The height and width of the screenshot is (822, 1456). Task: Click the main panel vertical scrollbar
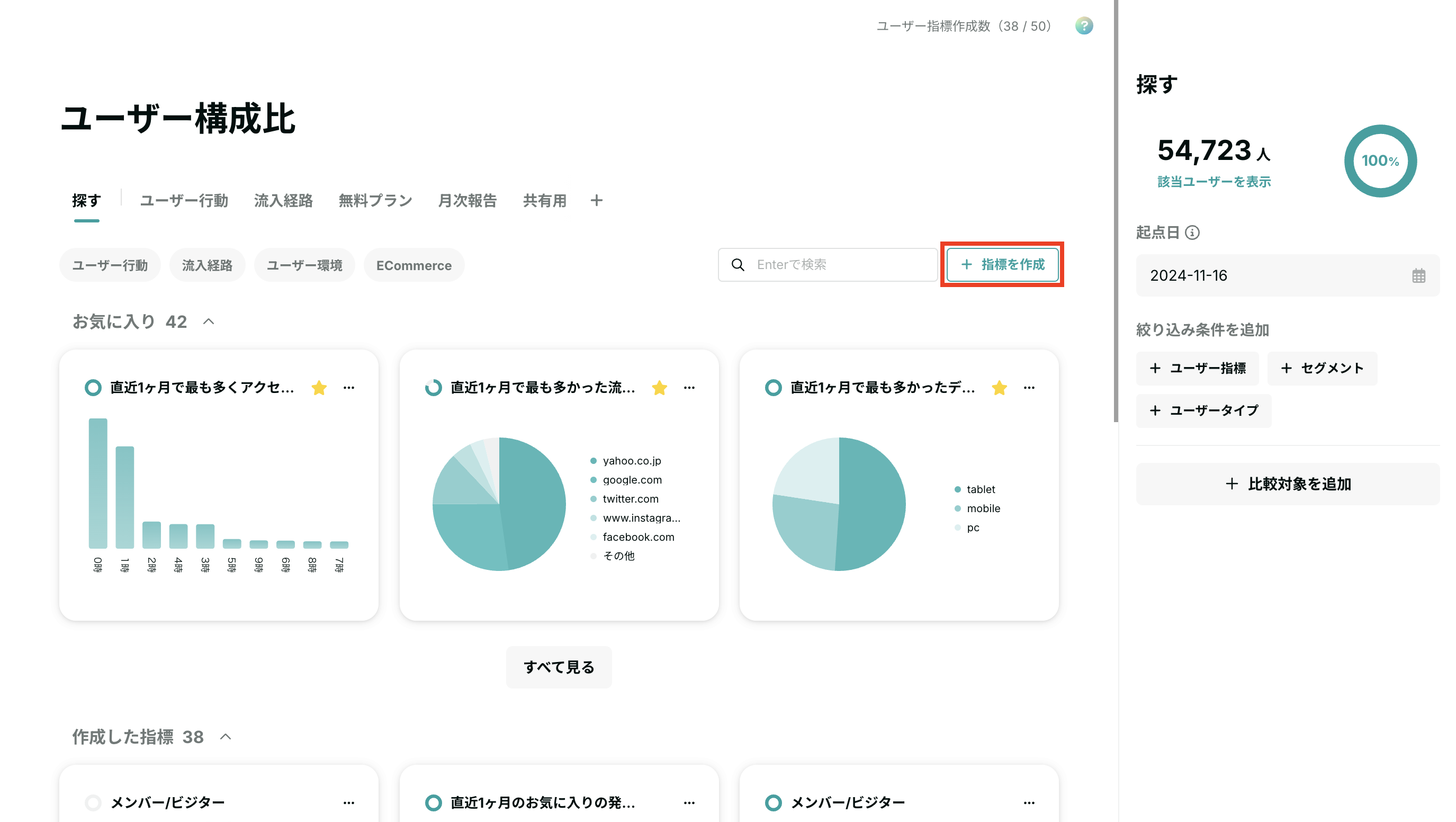click(1116, 210)
